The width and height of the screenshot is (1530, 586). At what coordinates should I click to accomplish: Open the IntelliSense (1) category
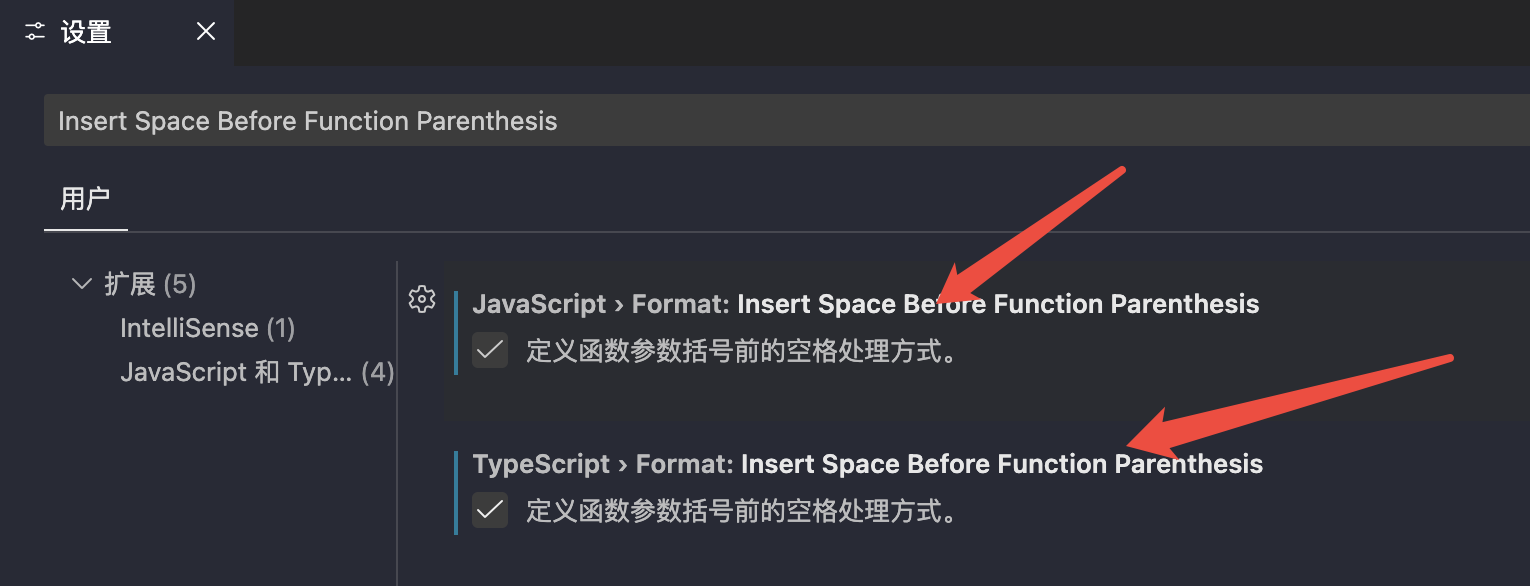click(207, 328)
